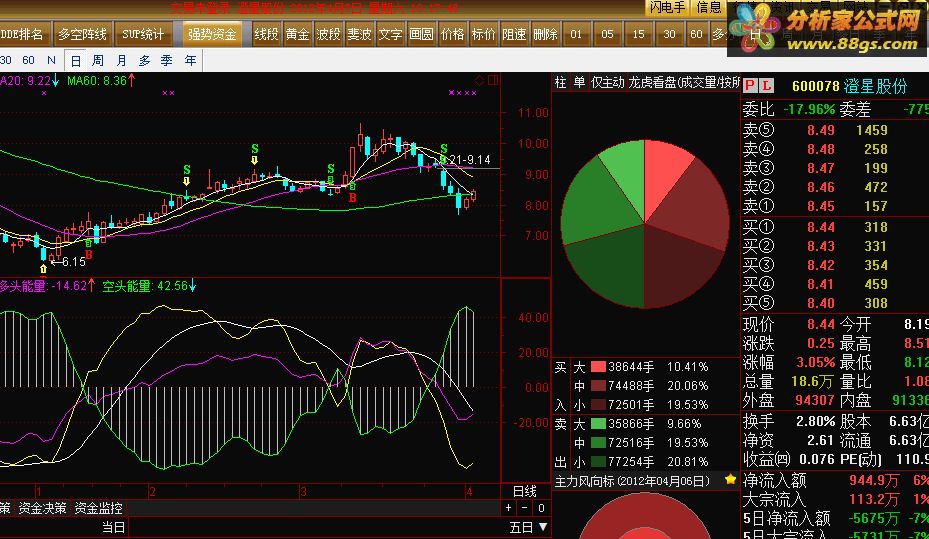Select the 黄金 golden ratio tool

tap(297, 34)
